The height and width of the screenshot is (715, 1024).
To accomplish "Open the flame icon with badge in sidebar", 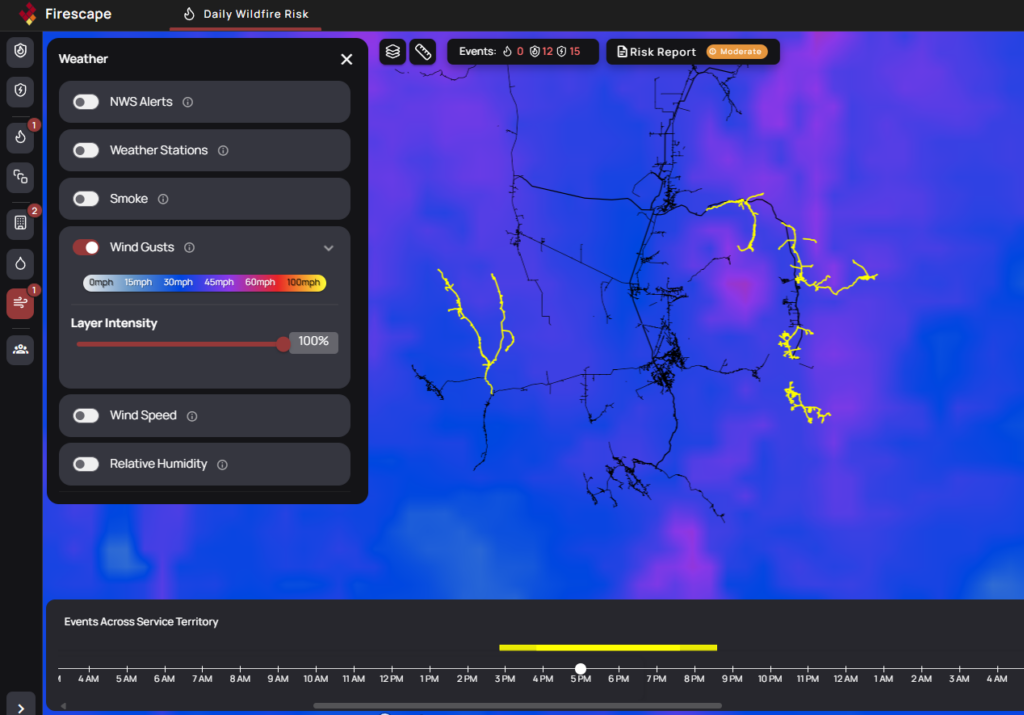I will [x=20, y=137].
